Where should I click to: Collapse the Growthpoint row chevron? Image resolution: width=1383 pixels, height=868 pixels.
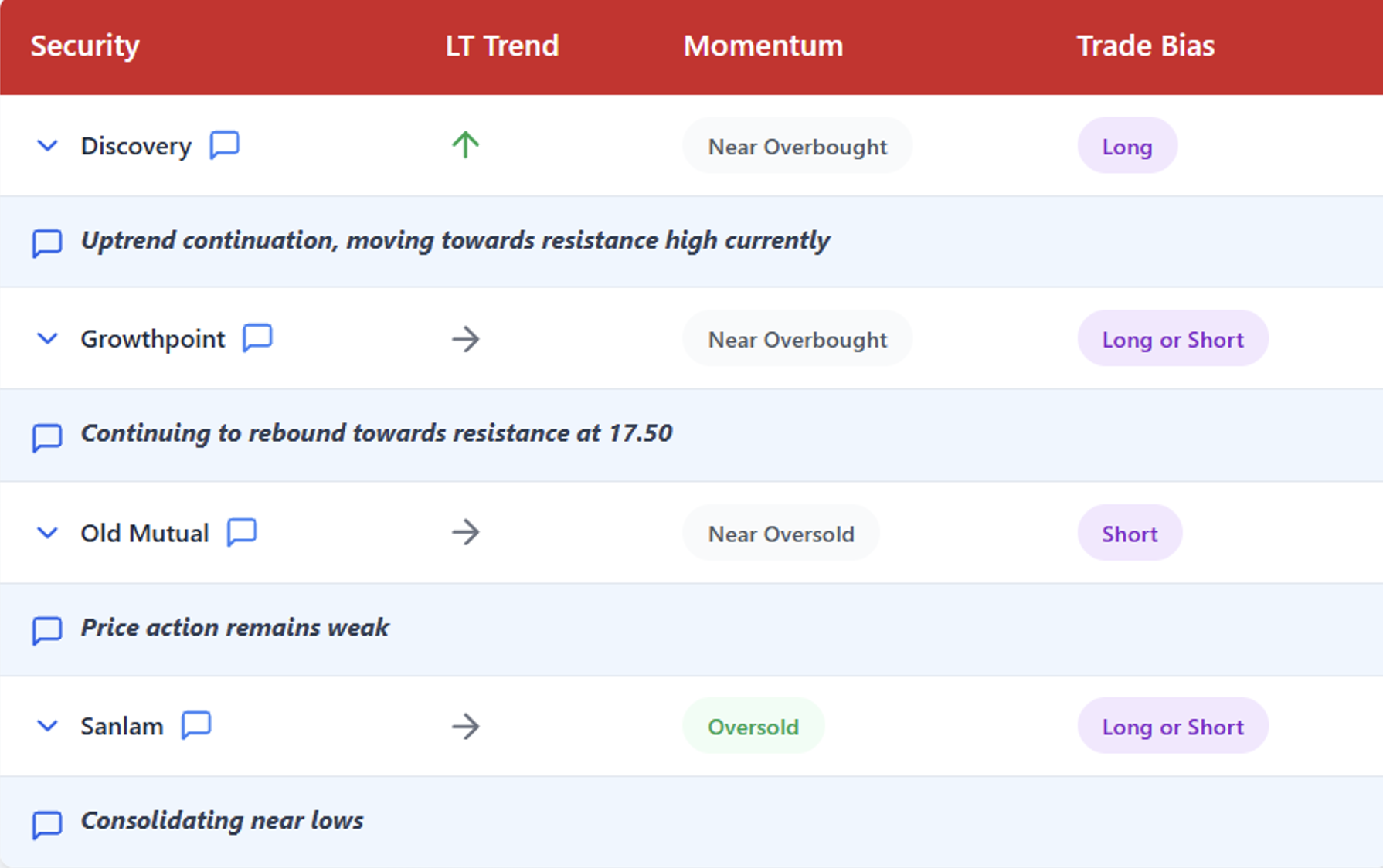[x=48, y=338]
